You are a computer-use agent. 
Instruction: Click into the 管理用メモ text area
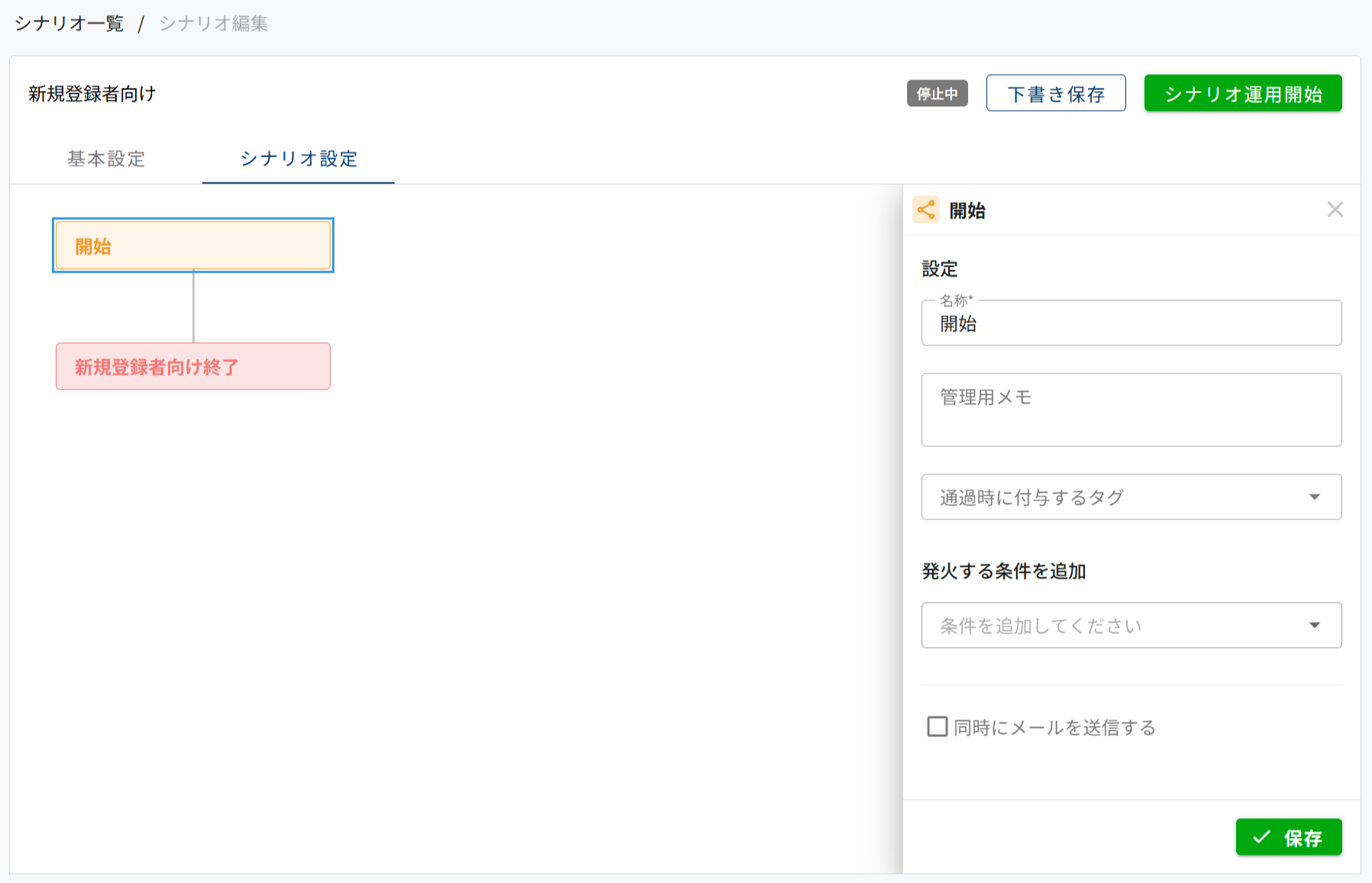(1130, 410)
